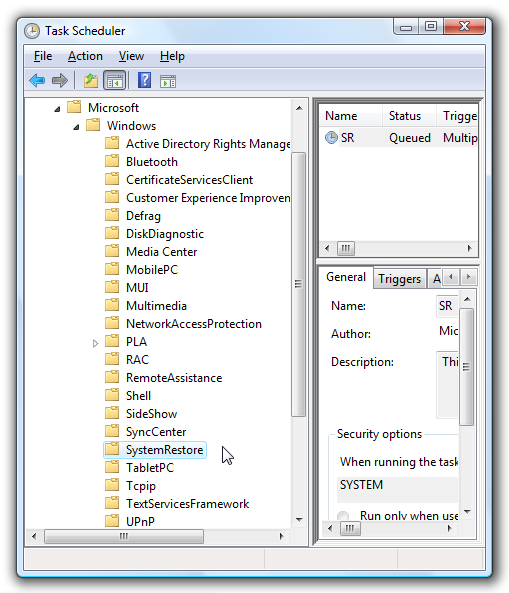The height and width of the screenshot is (593, 509).
Task: Click the Bluetooth folder icon
Action: pyautogui.click(x=112, y=161)
